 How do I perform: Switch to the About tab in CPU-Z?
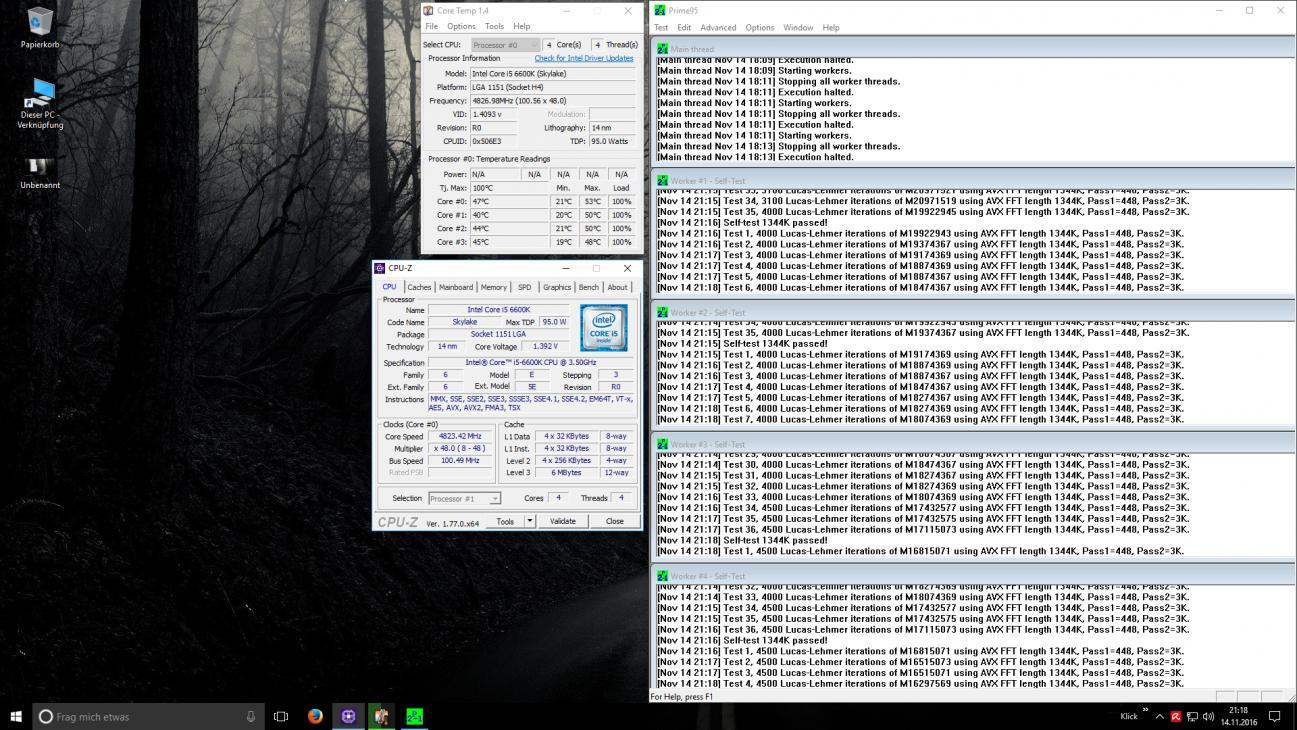click(x=618, y=287)
